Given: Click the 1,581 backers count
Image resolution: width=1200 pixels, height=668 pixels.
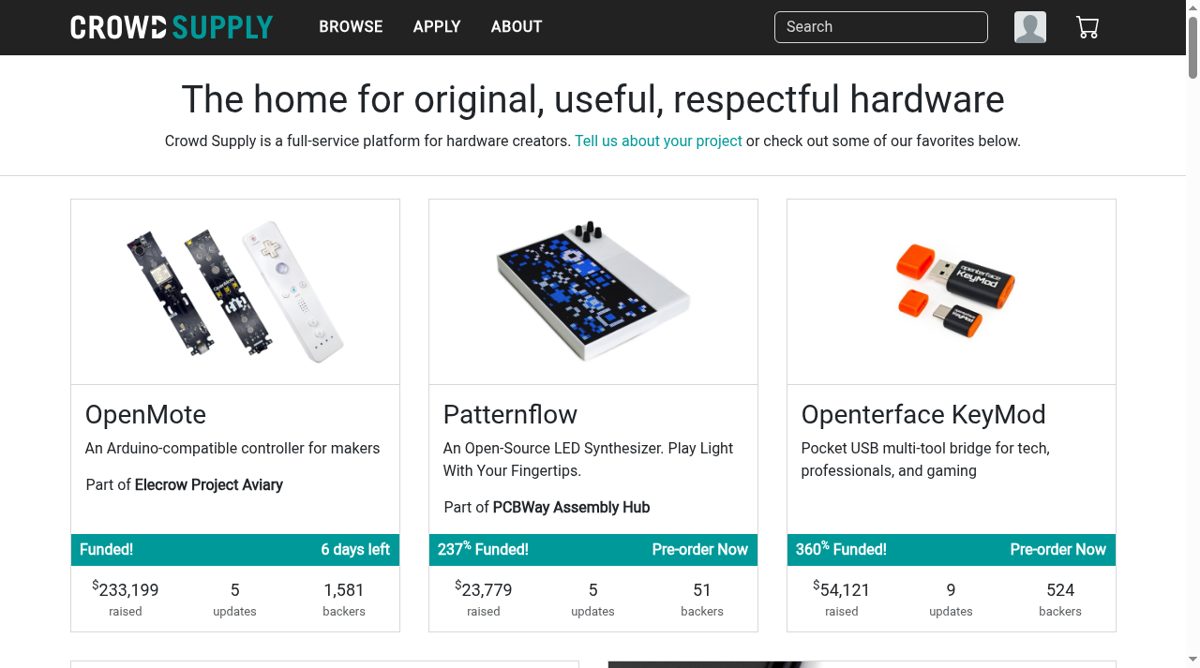Looking at the screenshot, I should click(344, 590).
